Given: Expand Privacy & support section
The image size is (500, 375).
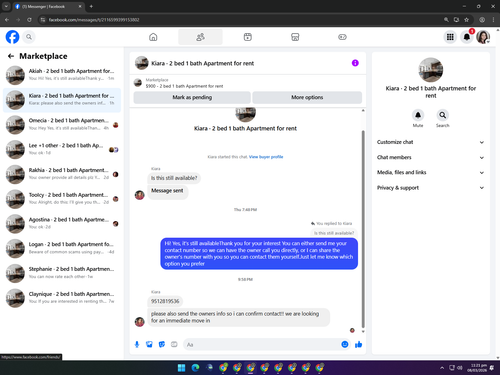Looking at the screenshot, I should pyautogui.click(x=430, y=188).
